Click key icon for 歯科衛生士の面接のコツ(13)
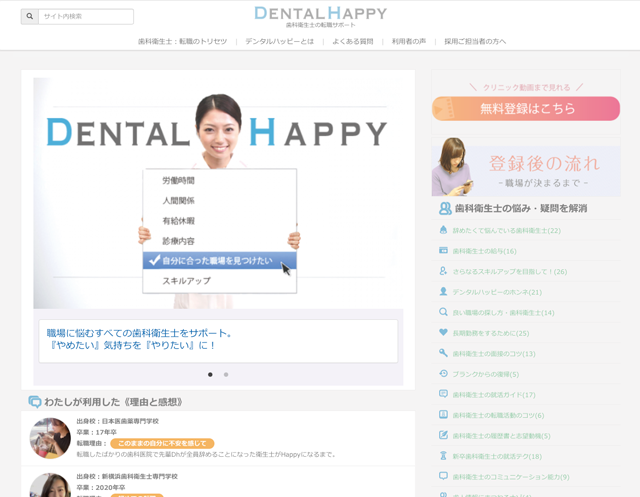Viewport: 640px width, 497px height. [443, 353]
